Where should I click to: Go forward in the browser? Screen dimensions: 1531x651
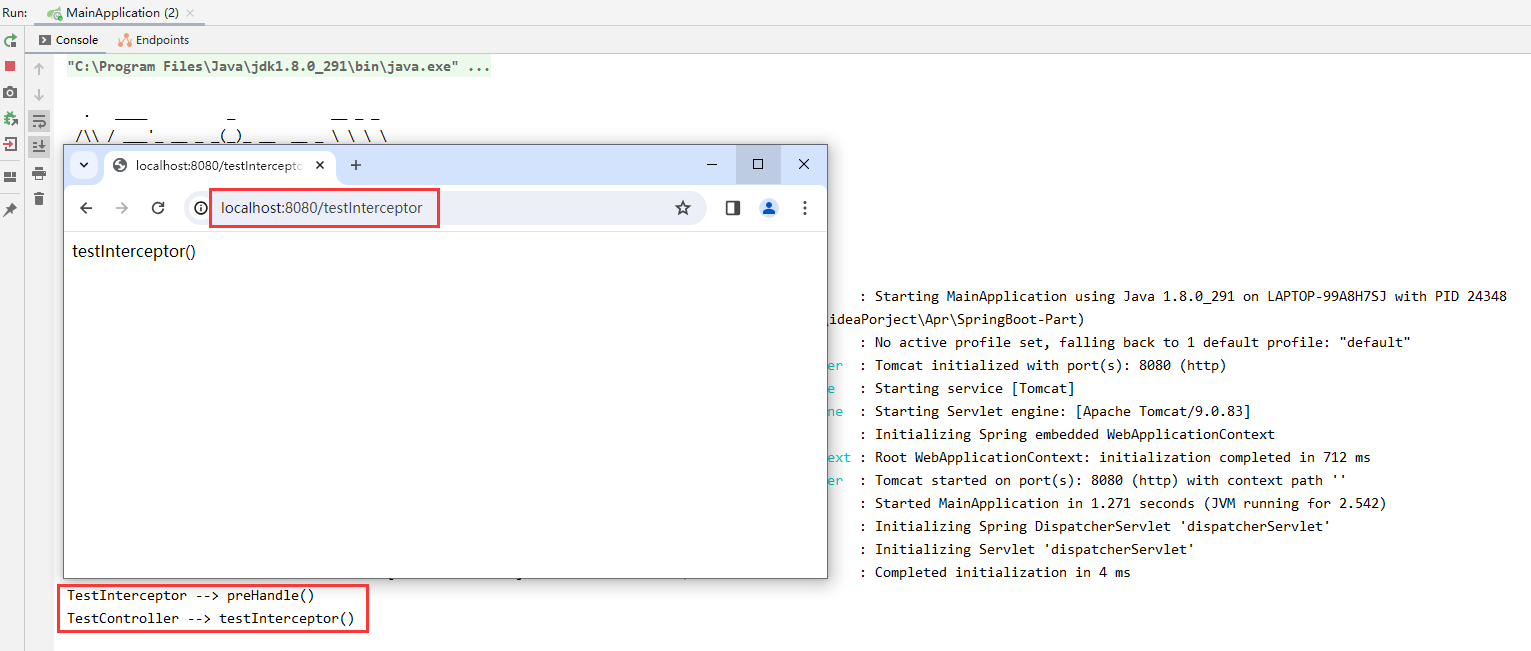tap(122, 208)
